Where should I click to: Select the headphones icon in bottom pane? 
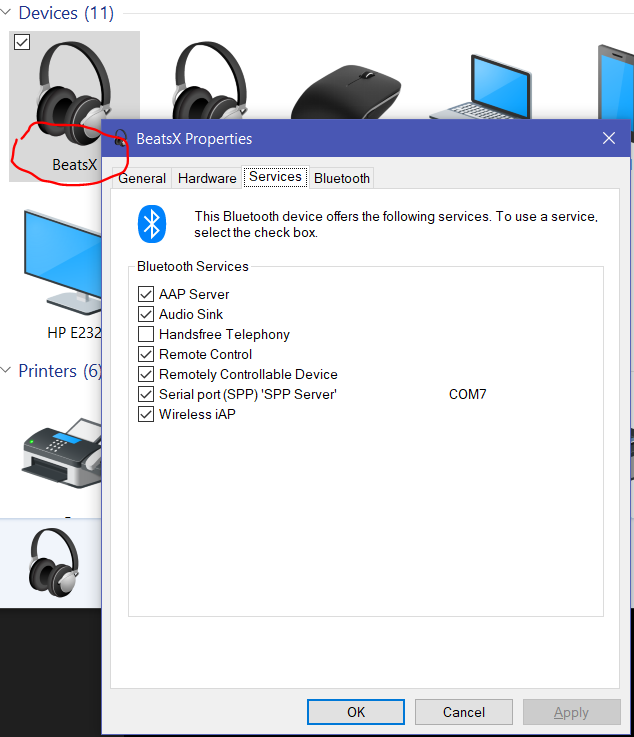pos(54,563)
